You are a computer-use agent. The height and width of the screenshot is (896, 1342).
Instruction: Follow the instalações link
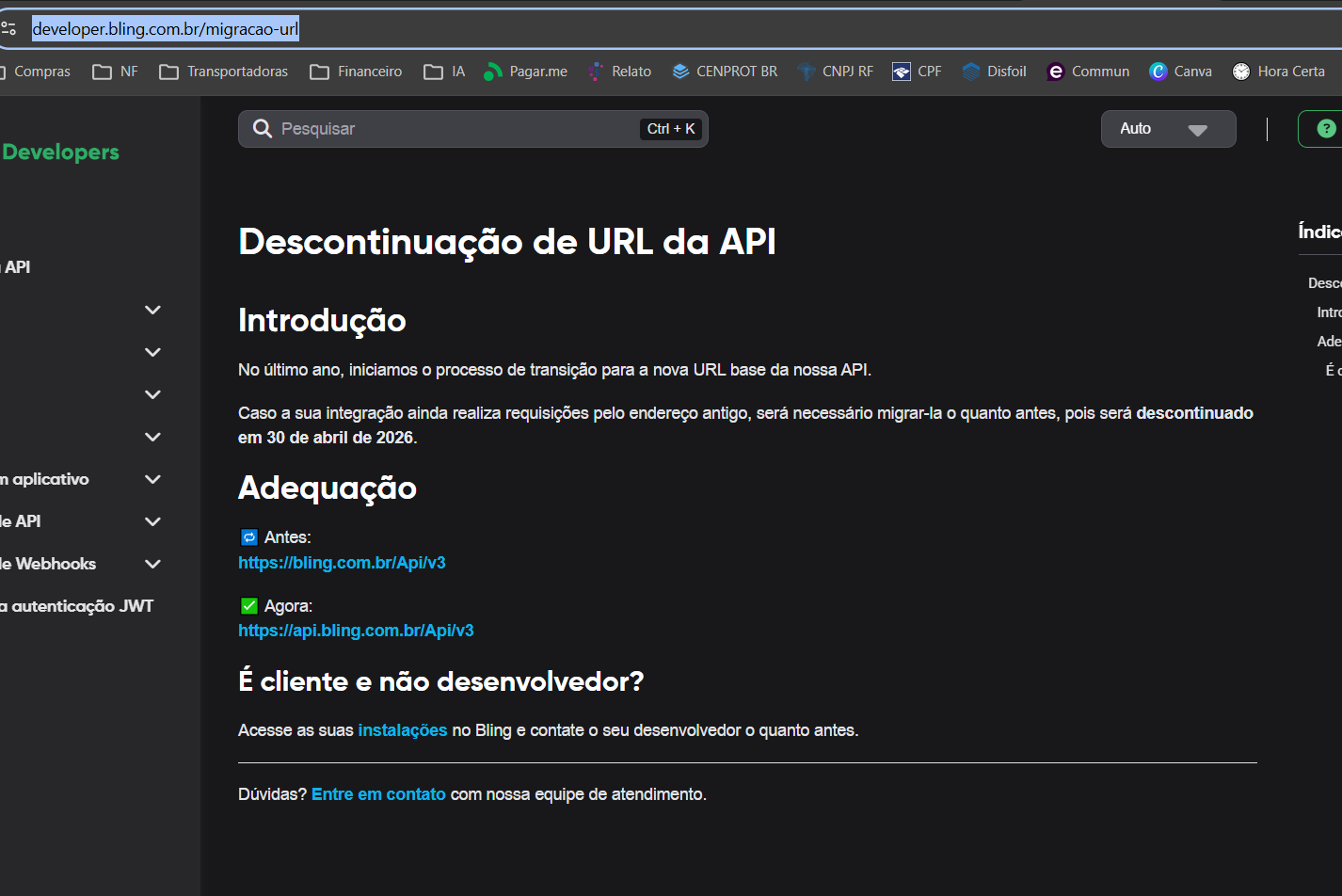point(403,730)
